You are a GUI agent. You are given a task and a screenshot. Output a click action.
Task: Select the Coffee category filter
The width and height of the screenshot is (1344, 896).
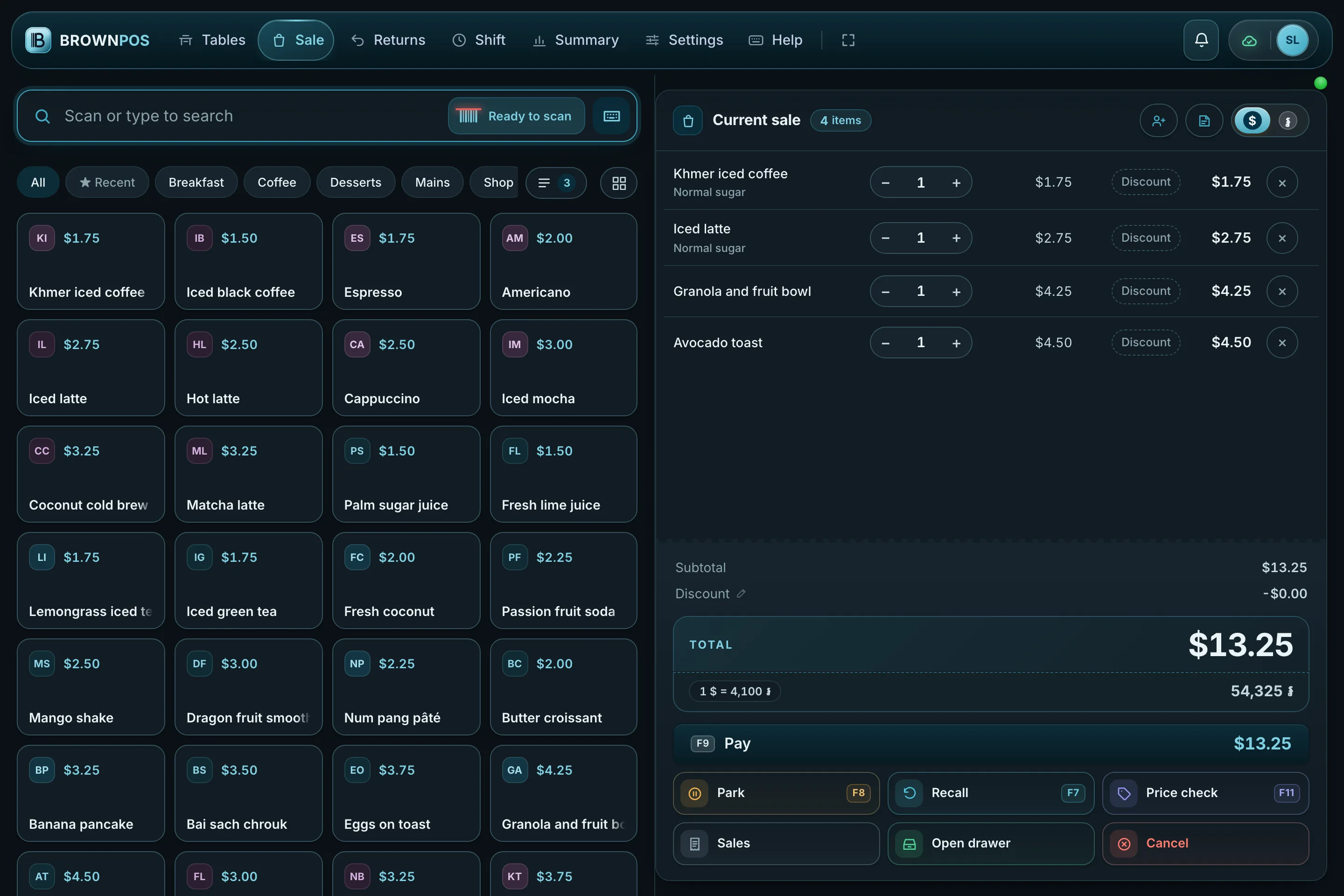[277, 182]
